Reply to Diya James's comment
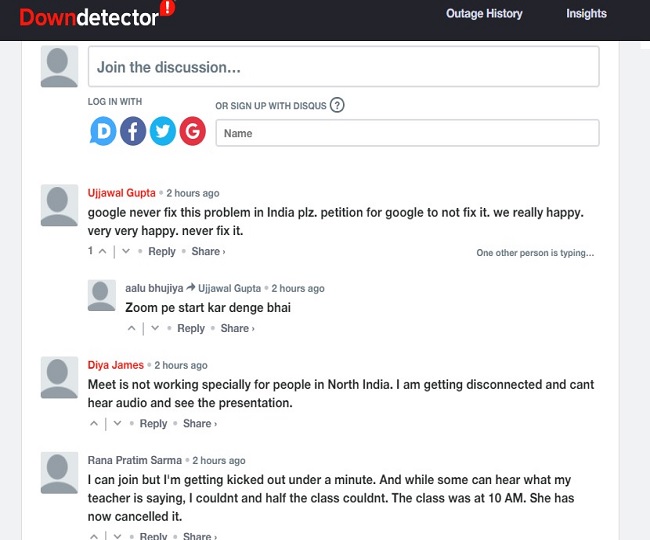Image resolution: width=650 pixels, height=540 pixels. click(153, 424)
